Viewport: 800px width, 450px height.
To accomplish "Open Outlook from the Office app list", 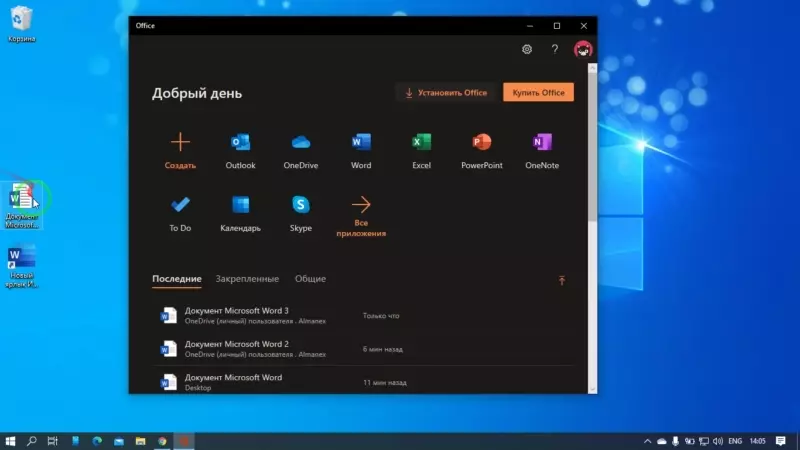I will coord(240,142).
